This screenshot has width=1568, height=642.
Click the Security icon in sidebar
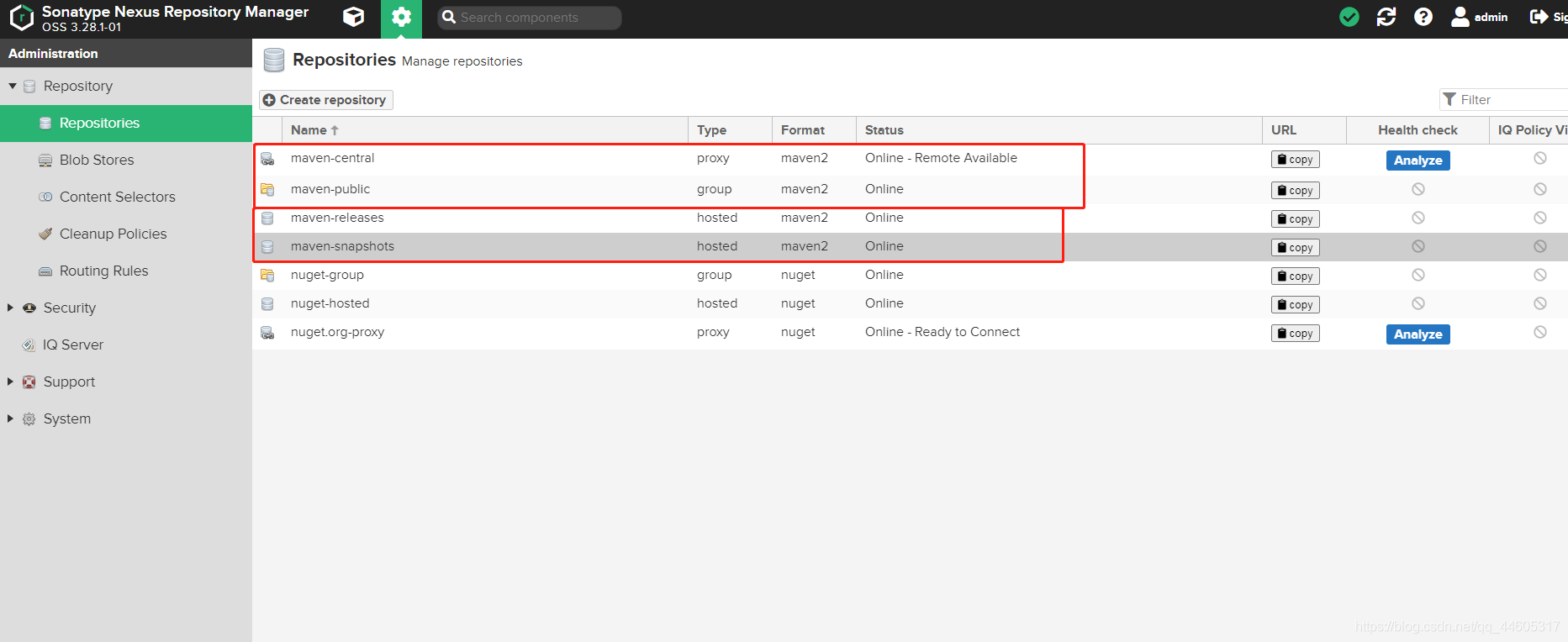tap(29, 308)
